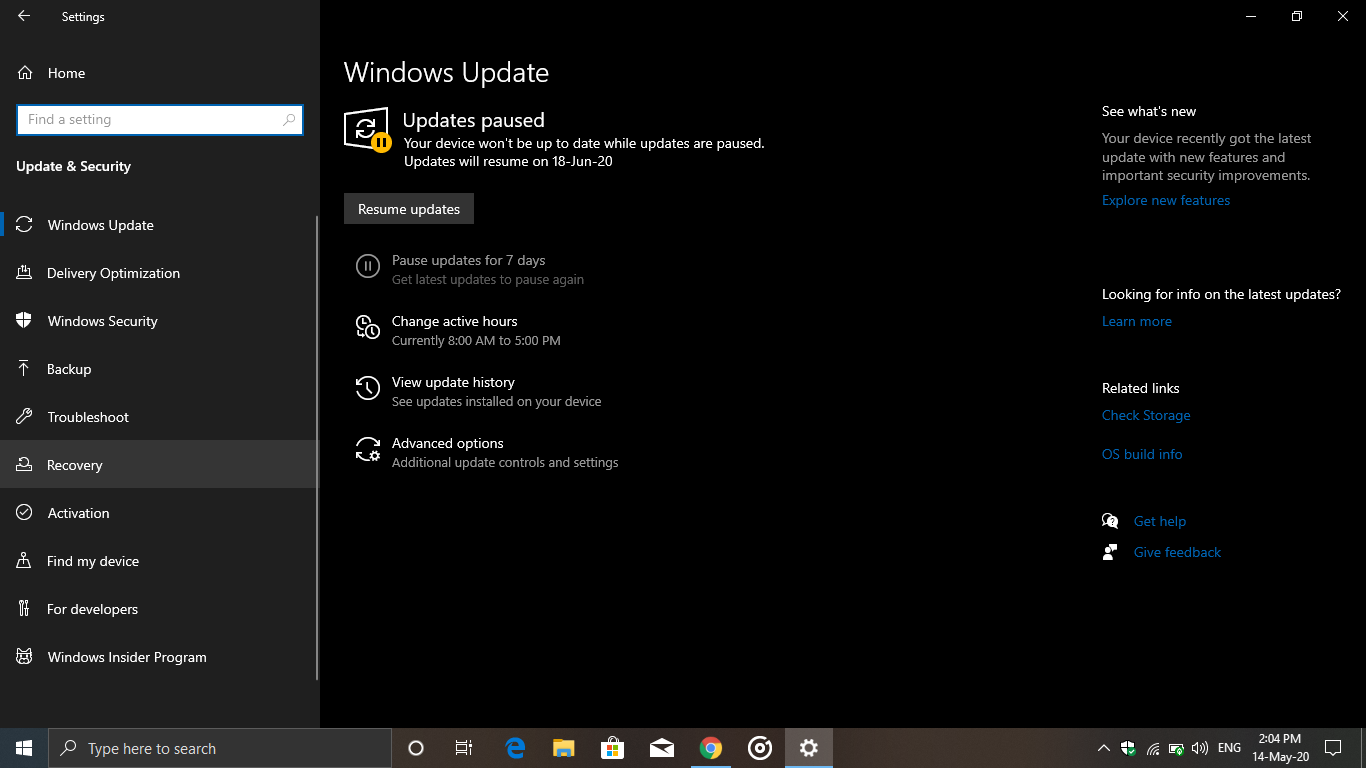The image size is (1366, 768).
Task: Click the Windows Security shield icon in sidebar
Action: tap(25, 321)
